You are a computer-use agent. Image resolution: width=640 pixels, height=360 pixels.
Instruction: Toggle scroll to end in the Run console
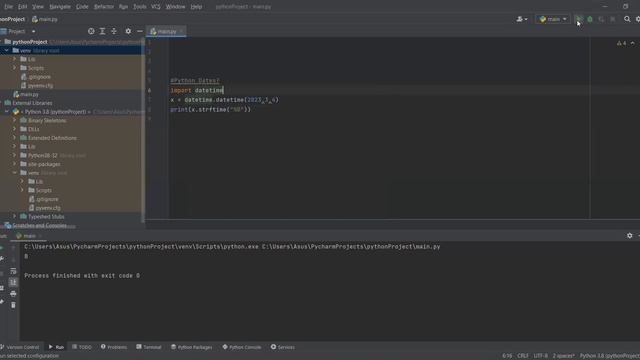coord(13,282)
